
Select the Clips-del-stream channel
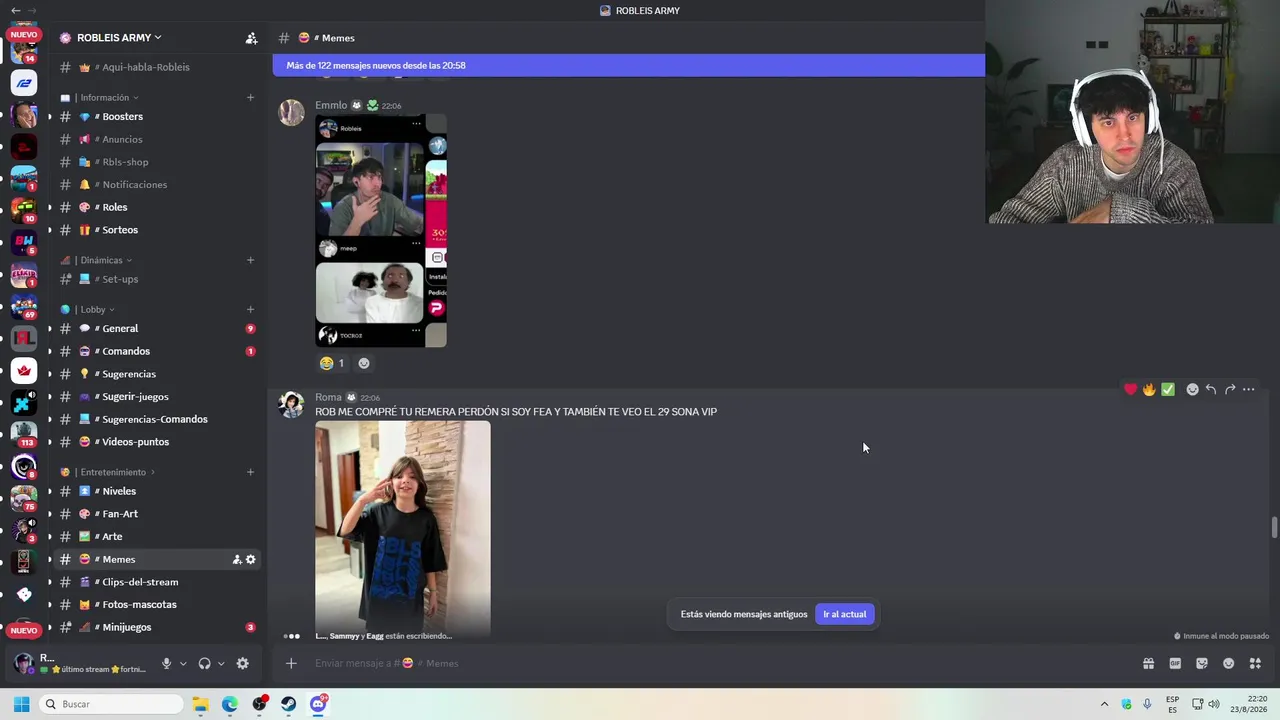point(155,582)
